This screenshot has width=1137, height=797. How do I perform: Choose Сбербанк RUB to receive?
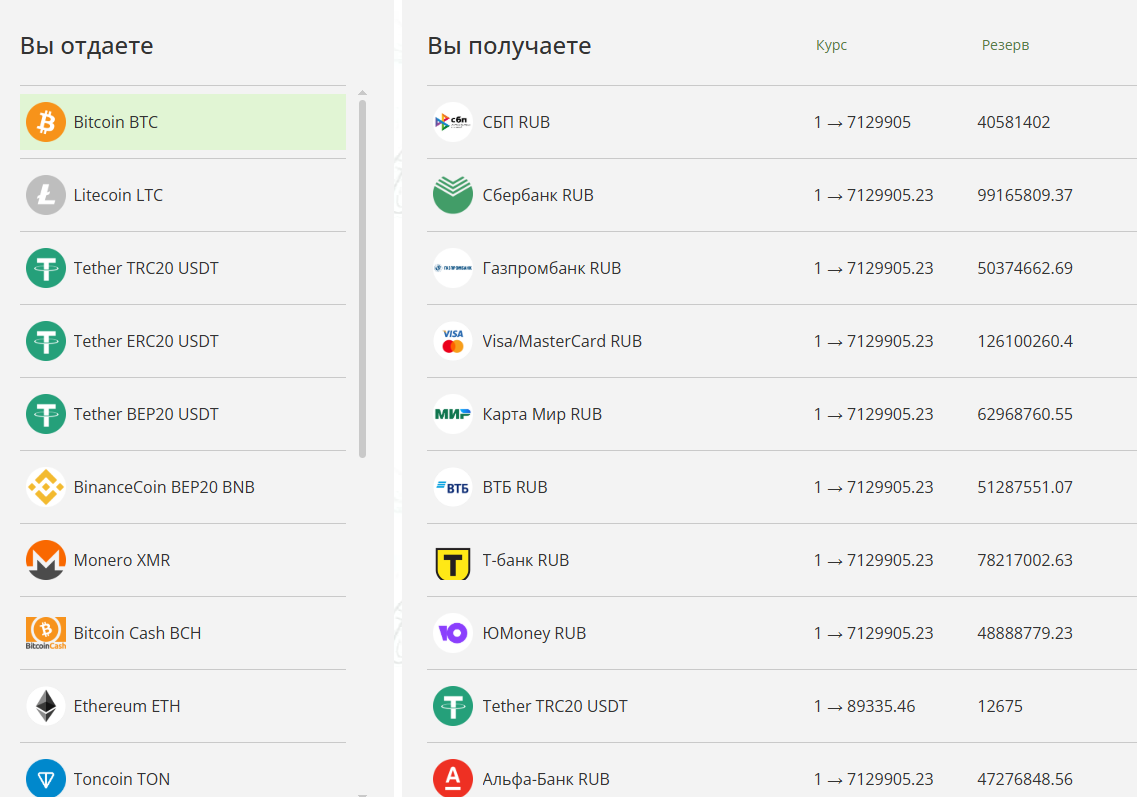782,195
